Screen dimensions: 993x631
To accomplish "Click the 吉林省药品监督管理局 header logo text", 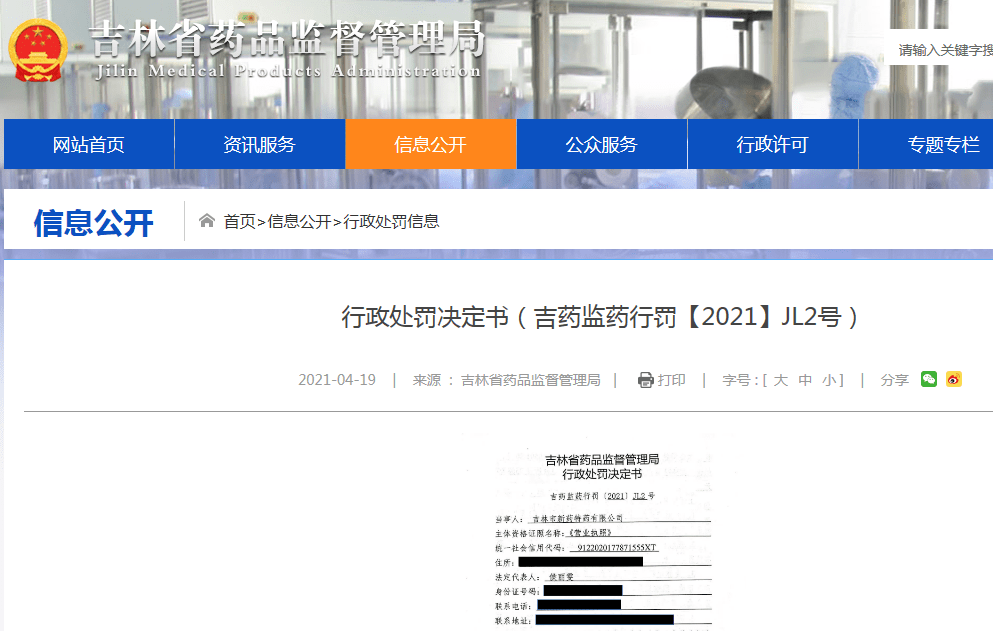I will [x=285, y=40].
